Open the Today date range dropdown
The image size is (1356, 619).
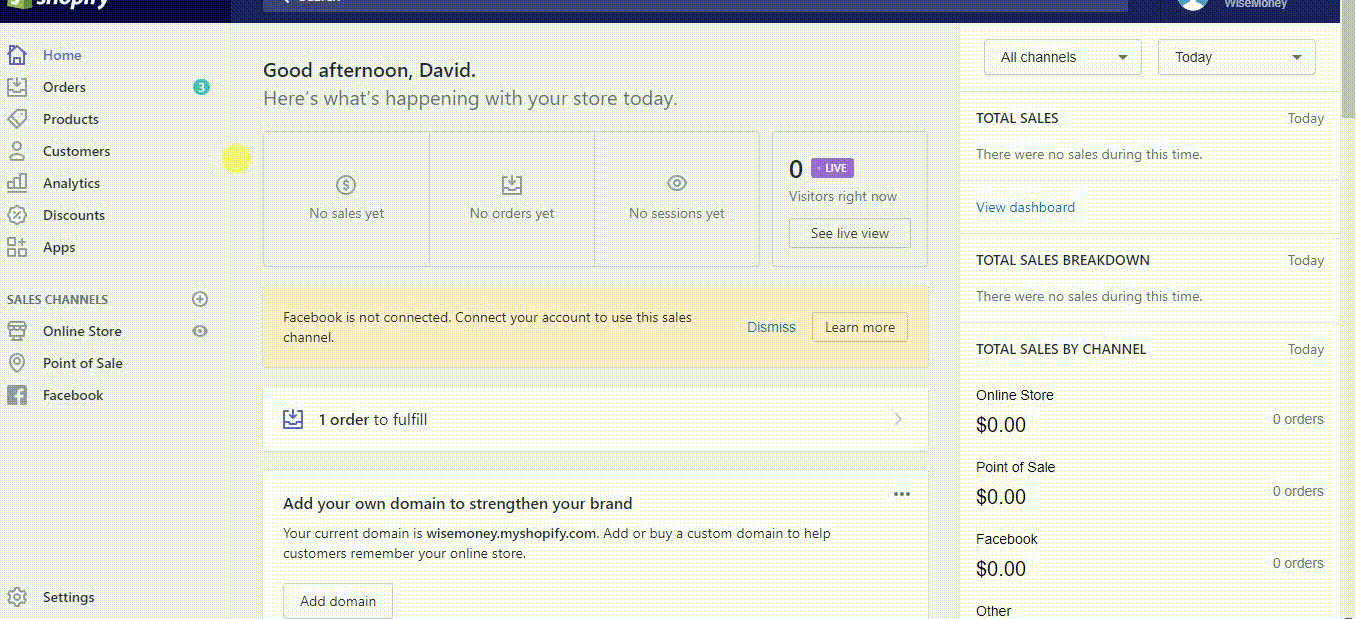[1236, 57]
